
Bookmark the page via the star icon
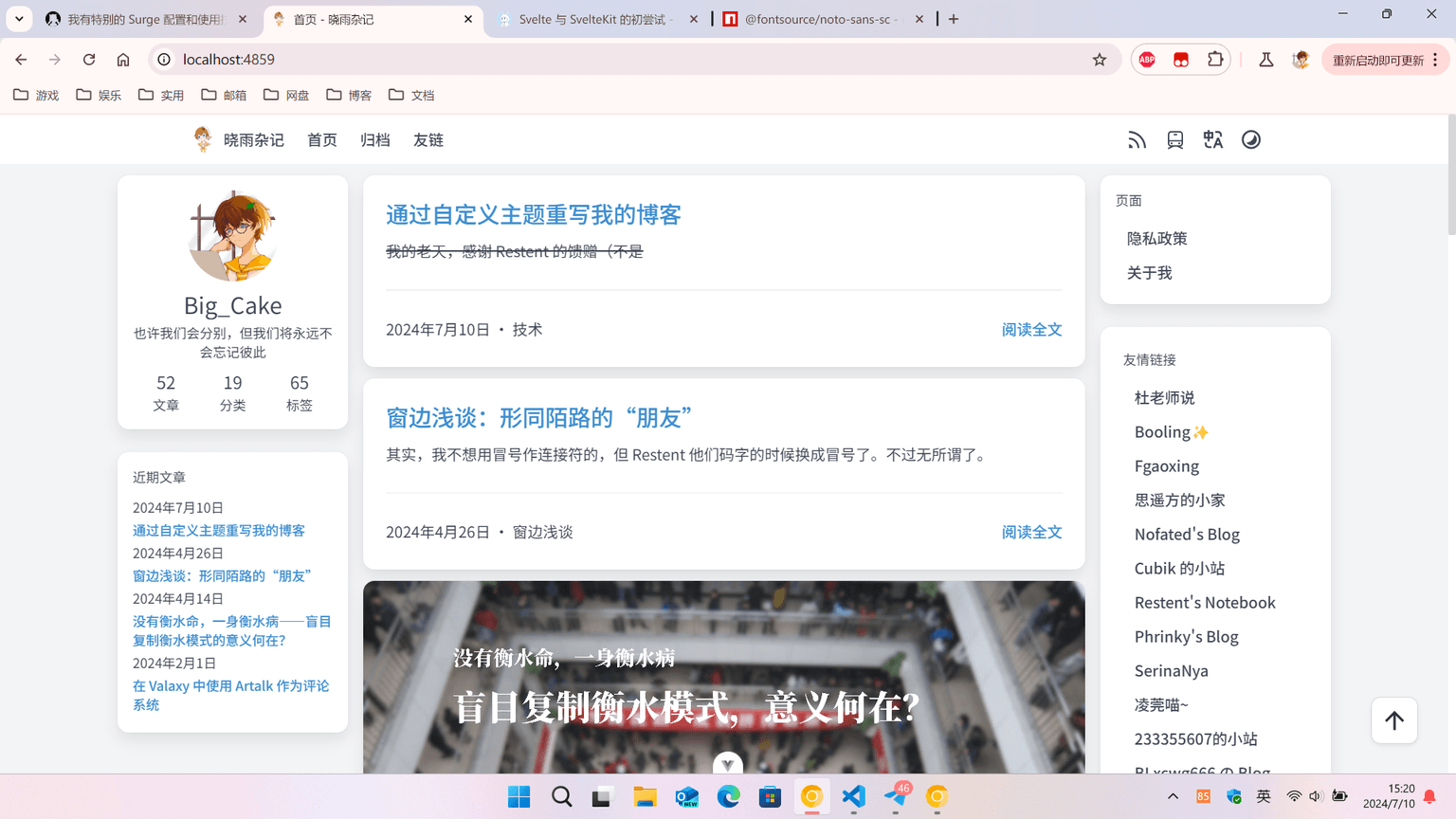(x=1100, y=59)
